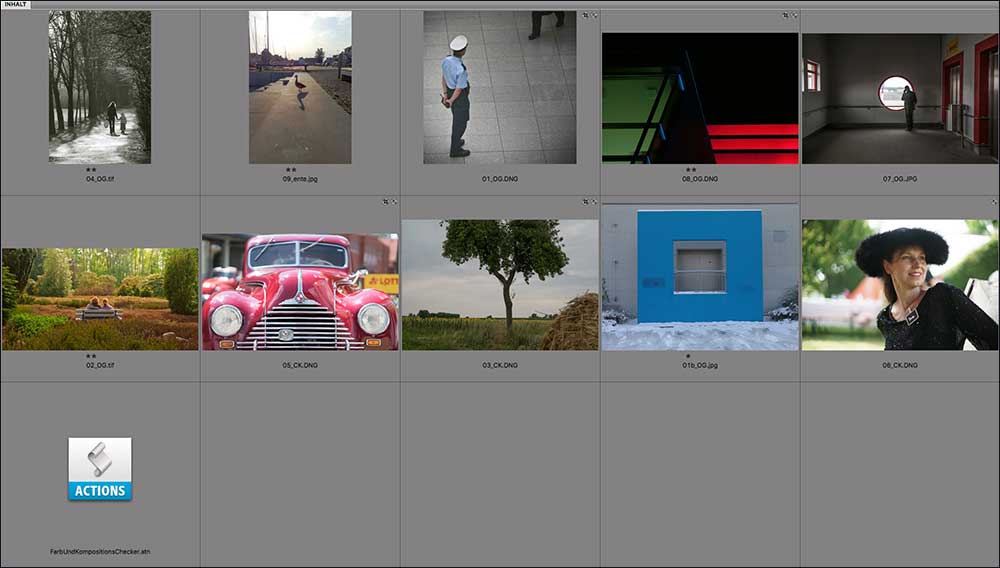Select the garden bench couple thumbnail

(x=100, y=299)
